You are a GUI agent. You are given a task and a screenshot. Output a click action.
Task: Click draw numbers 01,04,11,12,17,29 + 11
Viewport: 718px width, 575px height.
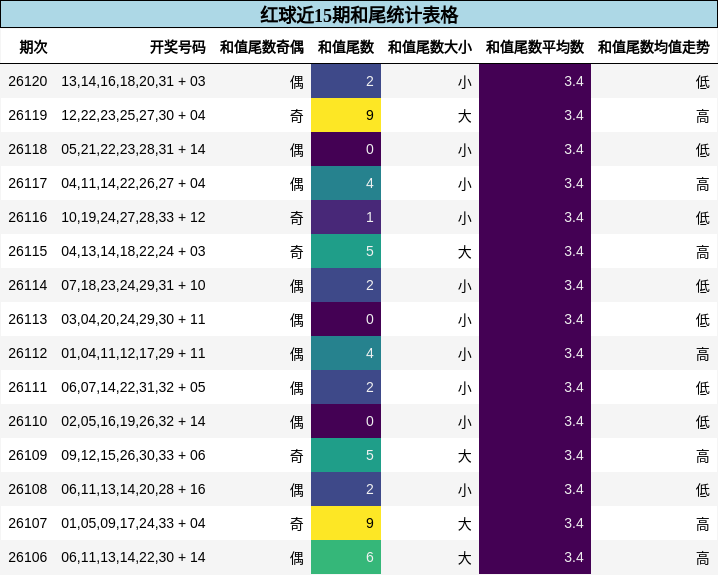133,353
